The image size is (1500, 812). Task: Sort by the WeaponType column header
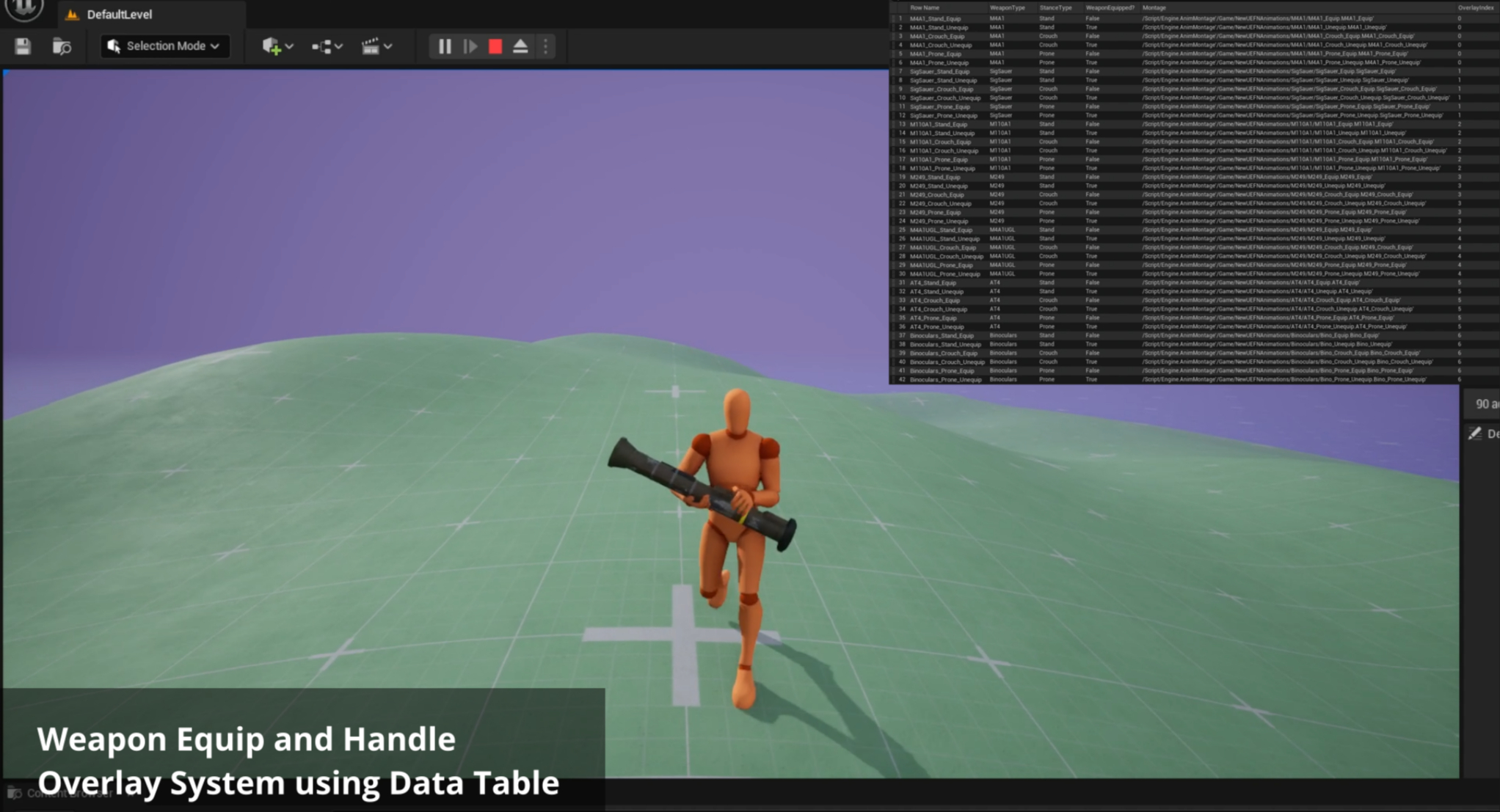coord(1007,7)
